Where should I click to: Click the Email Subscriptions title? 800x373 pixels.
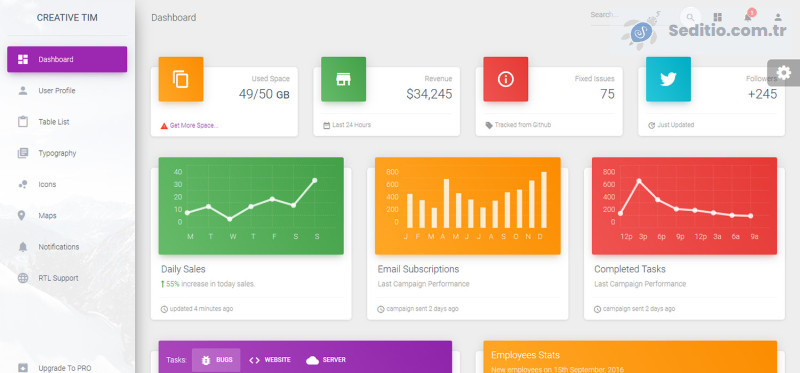pos(418,269)
